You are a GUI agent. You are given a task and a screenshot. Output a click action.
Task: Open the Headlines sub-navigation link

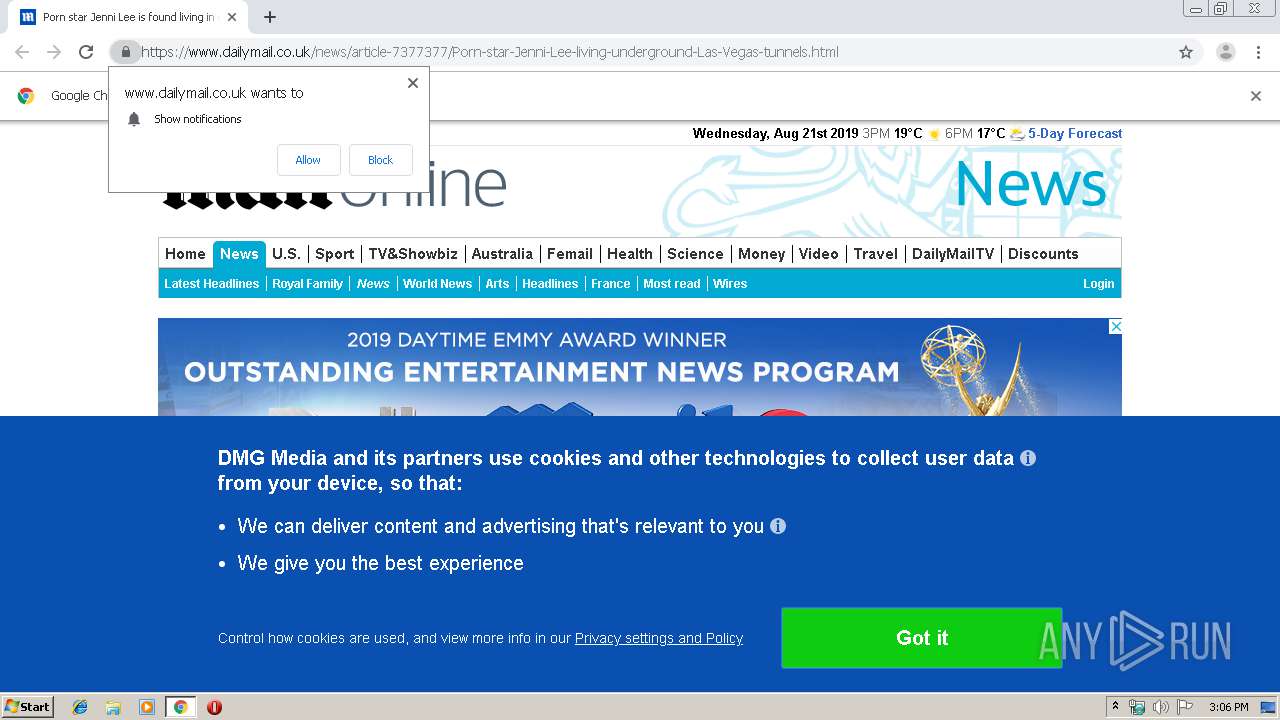tap(550, 284)
